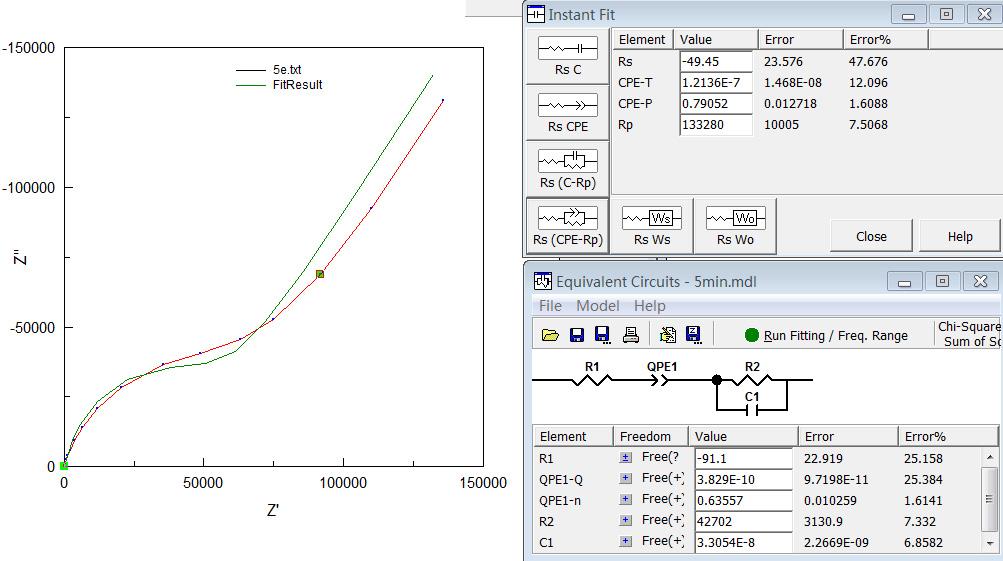Click the R2 value field 42702
The height and width of the screenshot is (561, 1003).
pyautogui.click(x=743, y=521)
